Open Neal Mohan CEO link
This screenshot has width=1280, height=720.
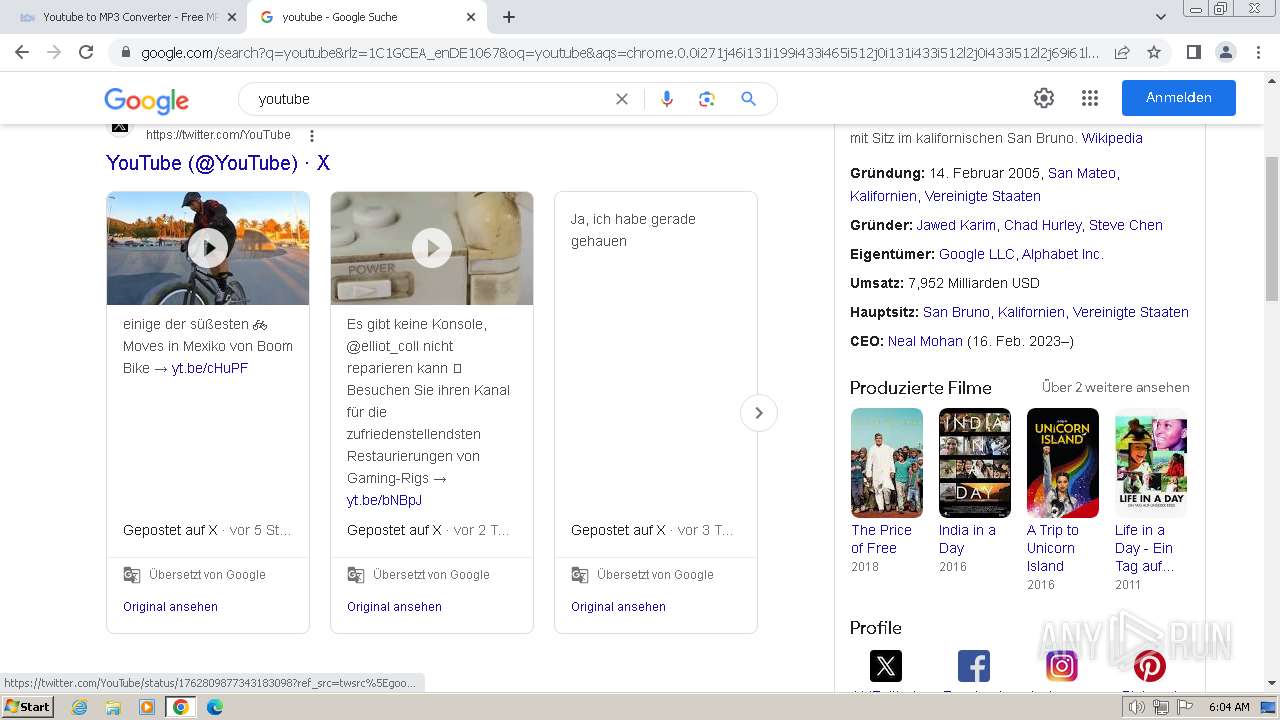[925, 341]
